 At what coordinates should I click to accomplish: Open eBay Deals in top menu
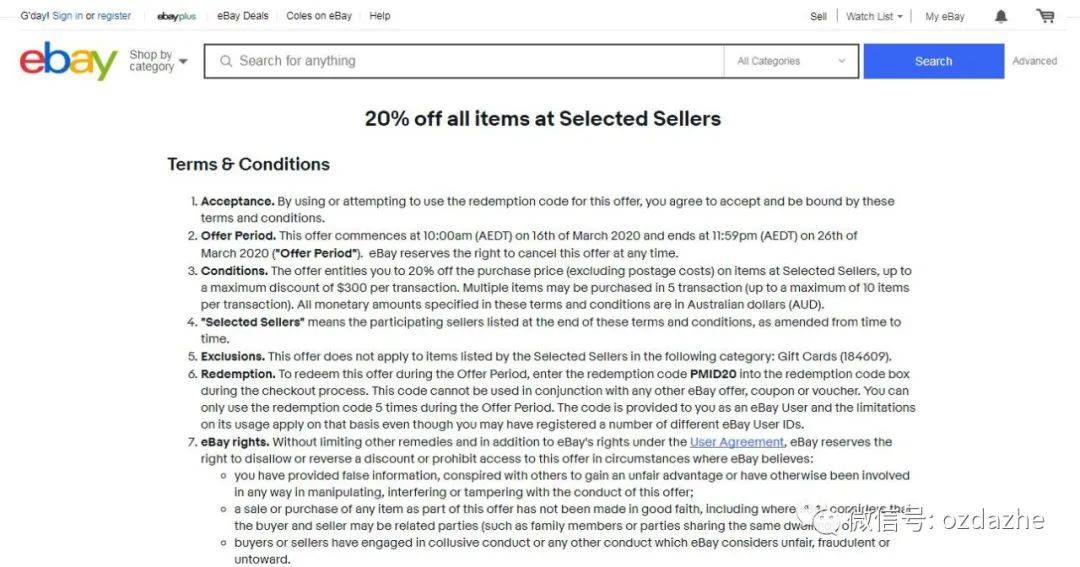pos(242,15)
